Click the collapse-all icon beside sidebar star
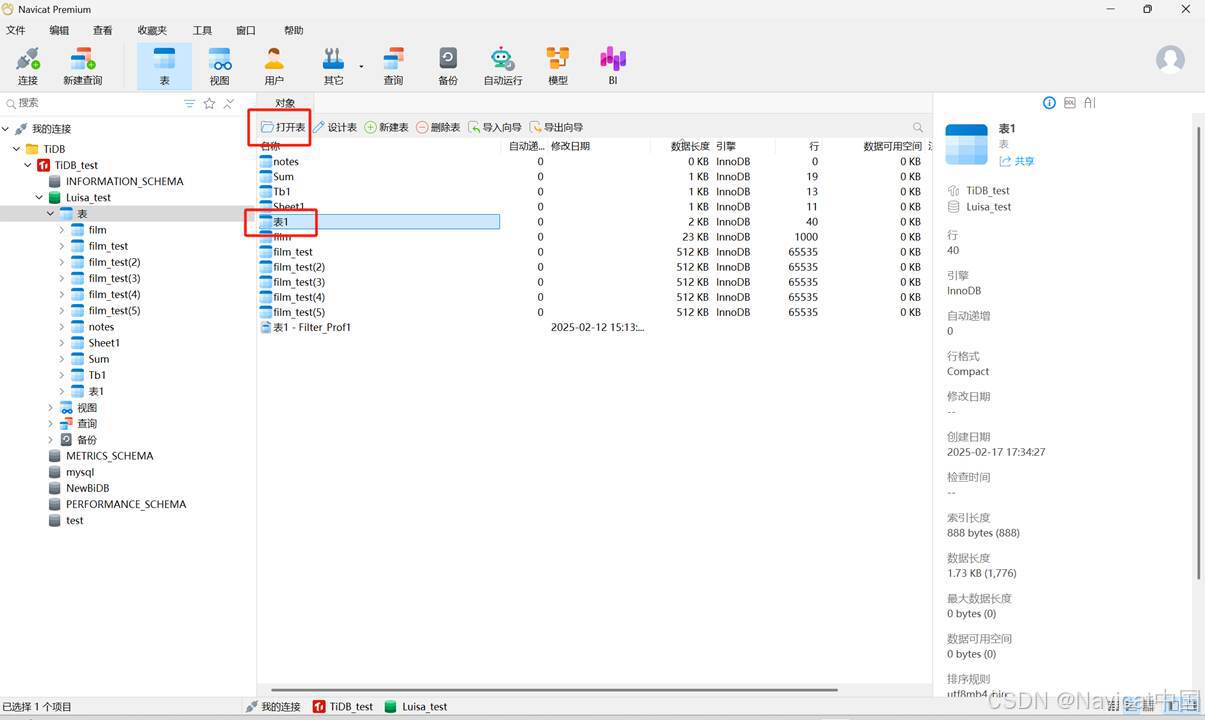Viewport: 1205px width, 720px height. pyautogui.click(x=229, y=103)
